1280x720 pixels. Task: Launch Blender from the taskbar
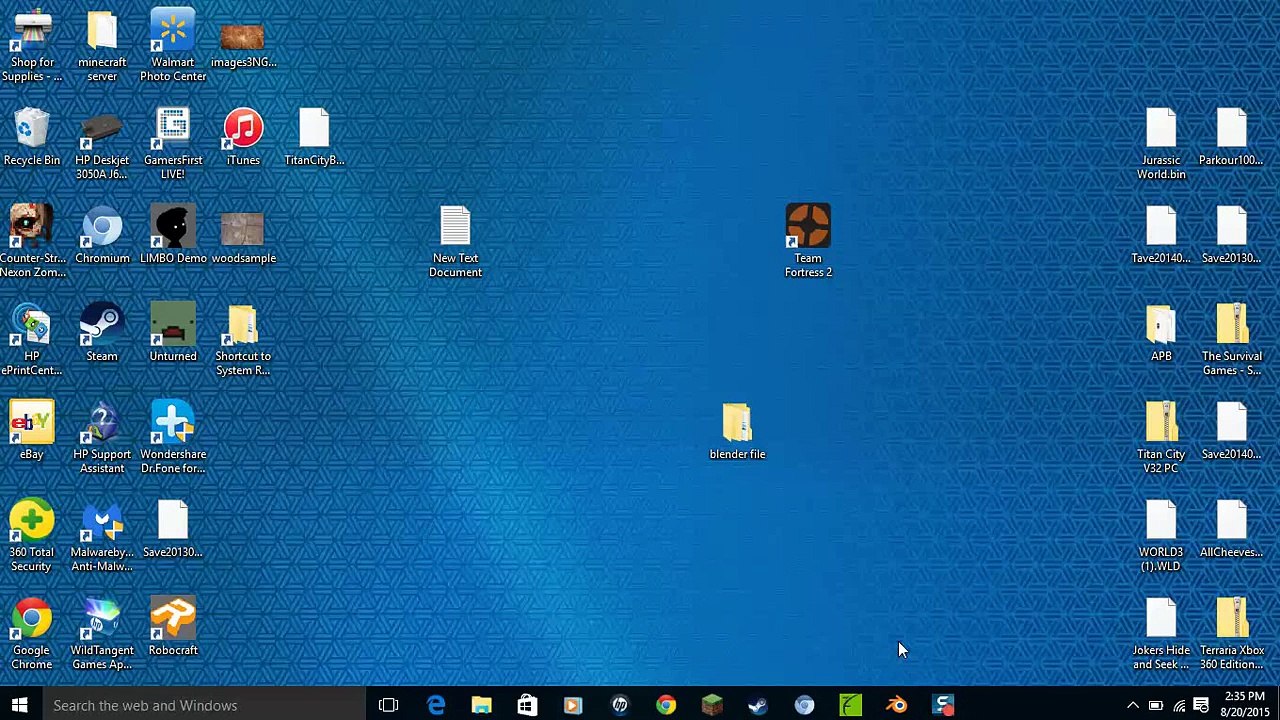pos(896,705)
